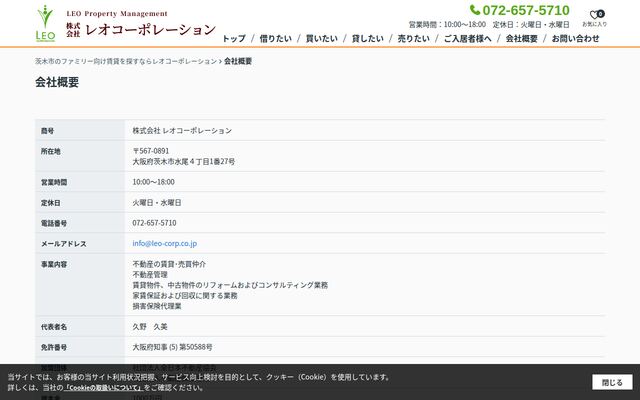The width and height of the screenshot is (640, 400).
Task: Open the 売りたい menu item
Action: 413,38
